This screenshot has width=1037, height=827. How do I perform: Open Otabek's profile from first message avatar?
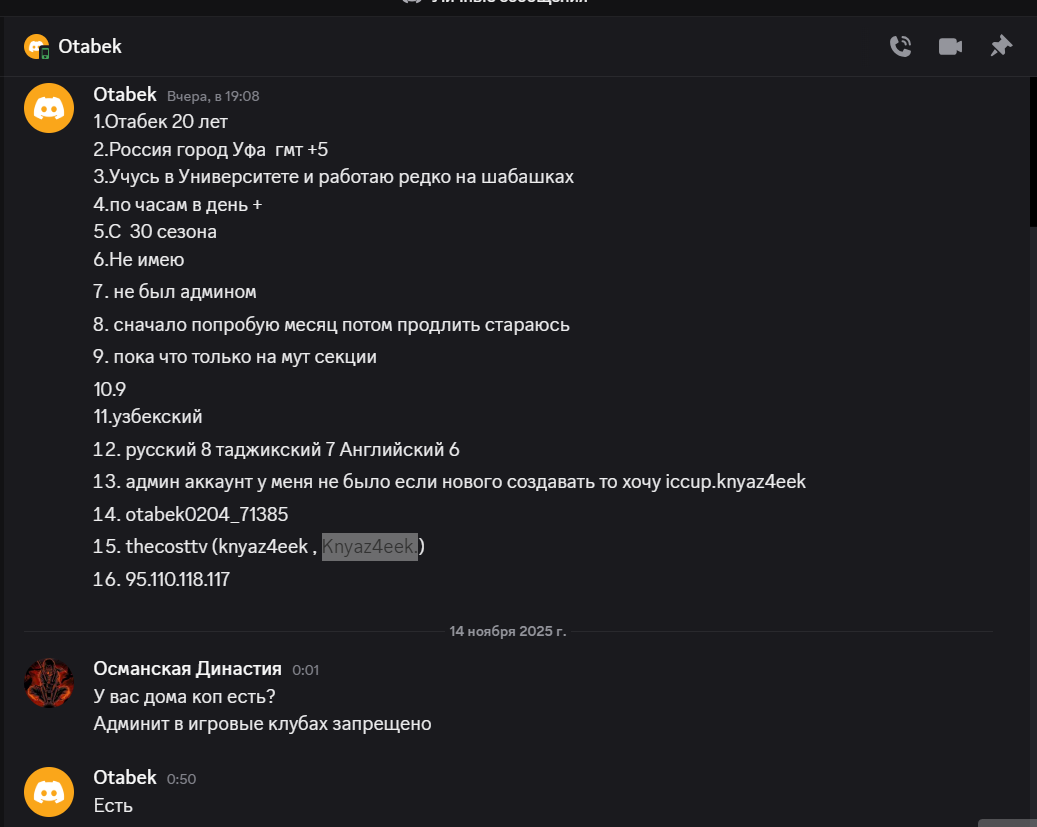click(x=49, y=108)
